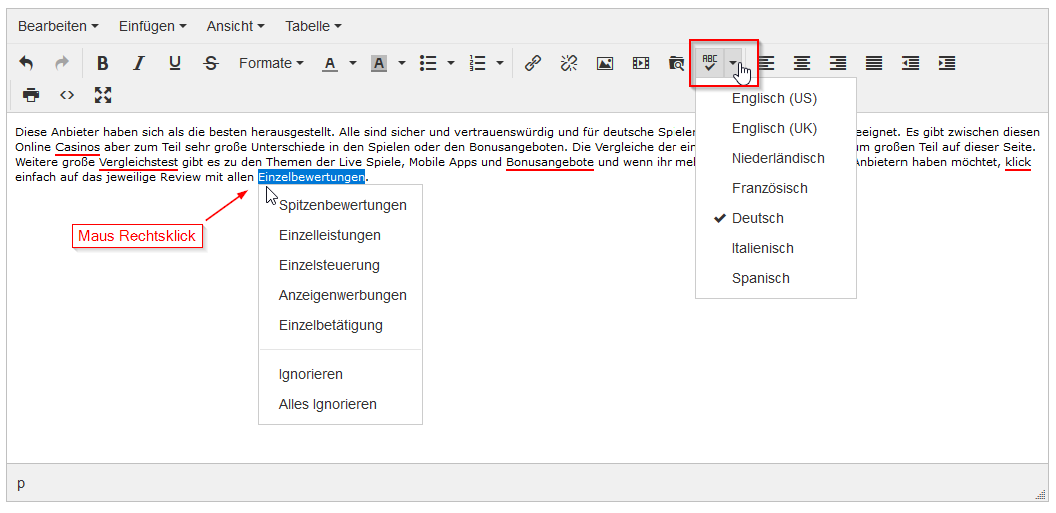
Task: Toggle strikethrough formatting
Action: pyautogui.click(x=211, y=63)
